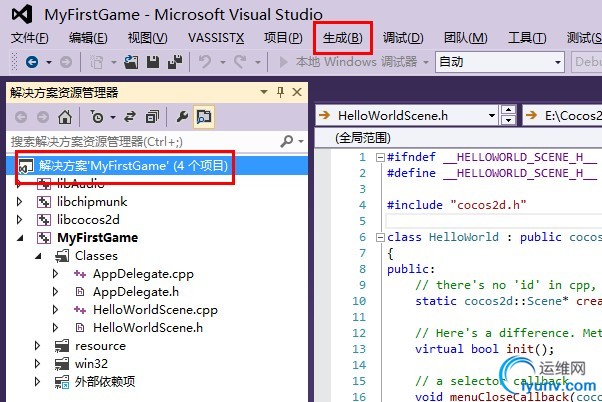
Task: Click the Collapse All icon in Solution Explorer
Action: pyautogui.click(x=152, y=117)
